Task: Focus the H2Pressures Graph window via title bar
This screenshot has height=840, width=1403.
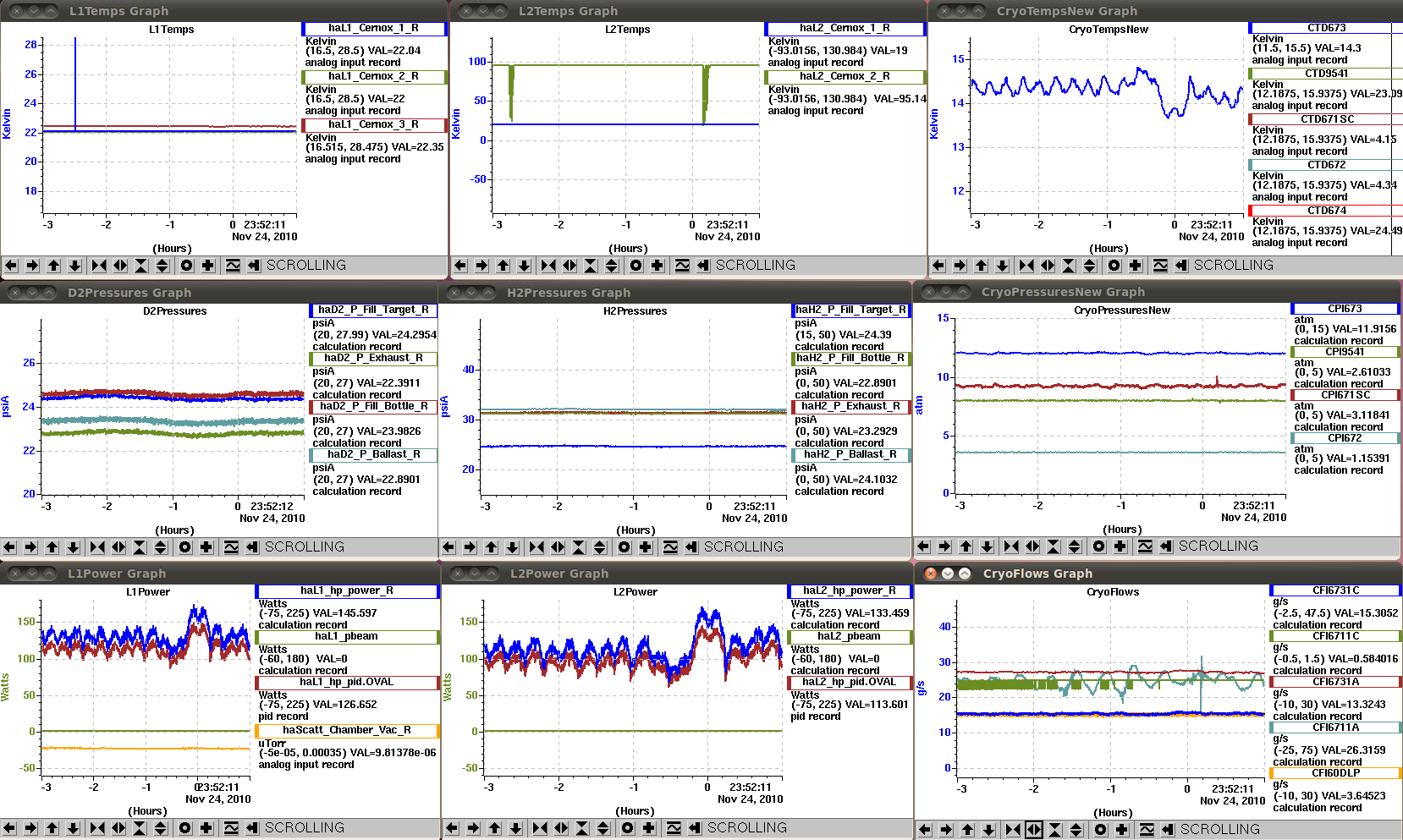Action: [x=675, y=293]
